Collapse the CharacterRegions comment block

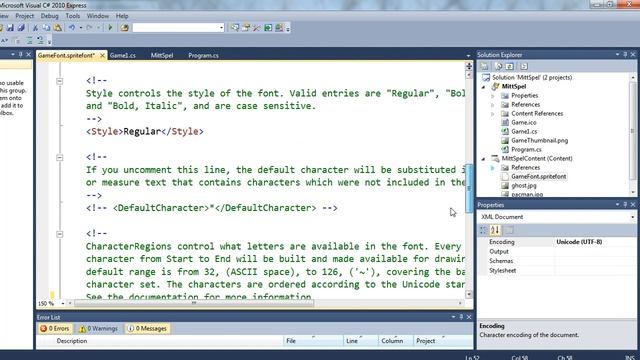[x=60, y=234]
